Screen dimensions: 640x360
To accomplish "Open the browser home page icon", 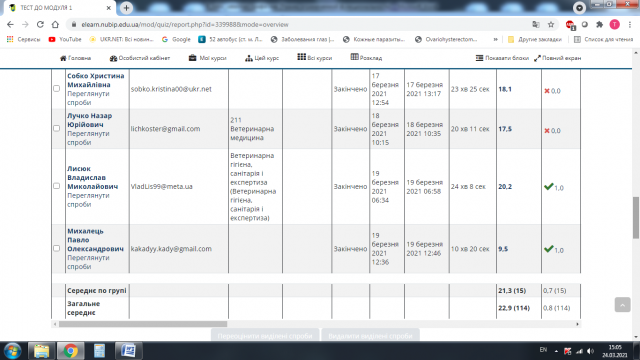I will 55,24.
